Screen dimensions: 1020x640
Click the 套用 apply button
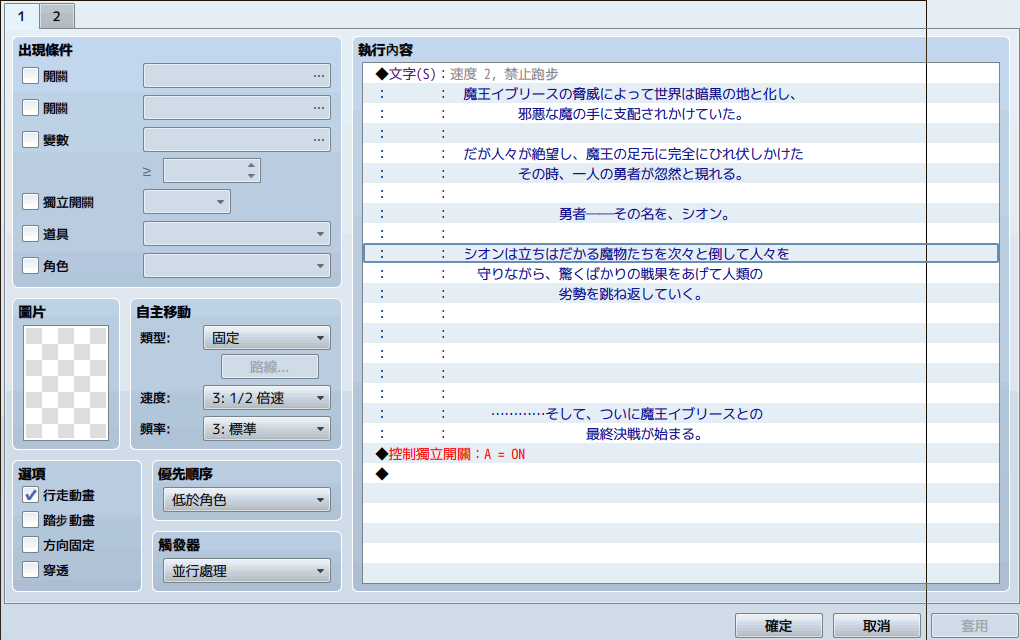[x=974, y=626]
